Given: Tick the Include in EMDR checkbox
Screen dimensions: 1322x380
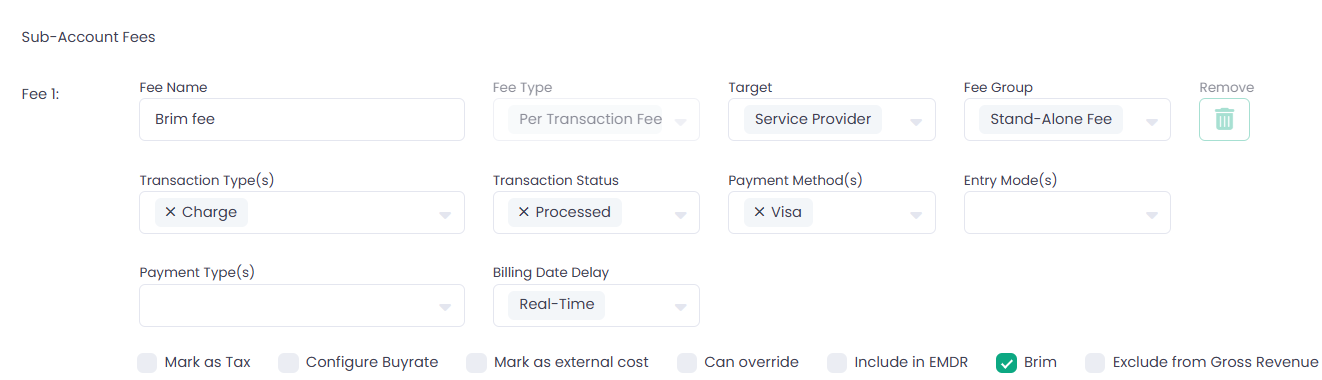Looking at the screenshot, I should point(837,362).
